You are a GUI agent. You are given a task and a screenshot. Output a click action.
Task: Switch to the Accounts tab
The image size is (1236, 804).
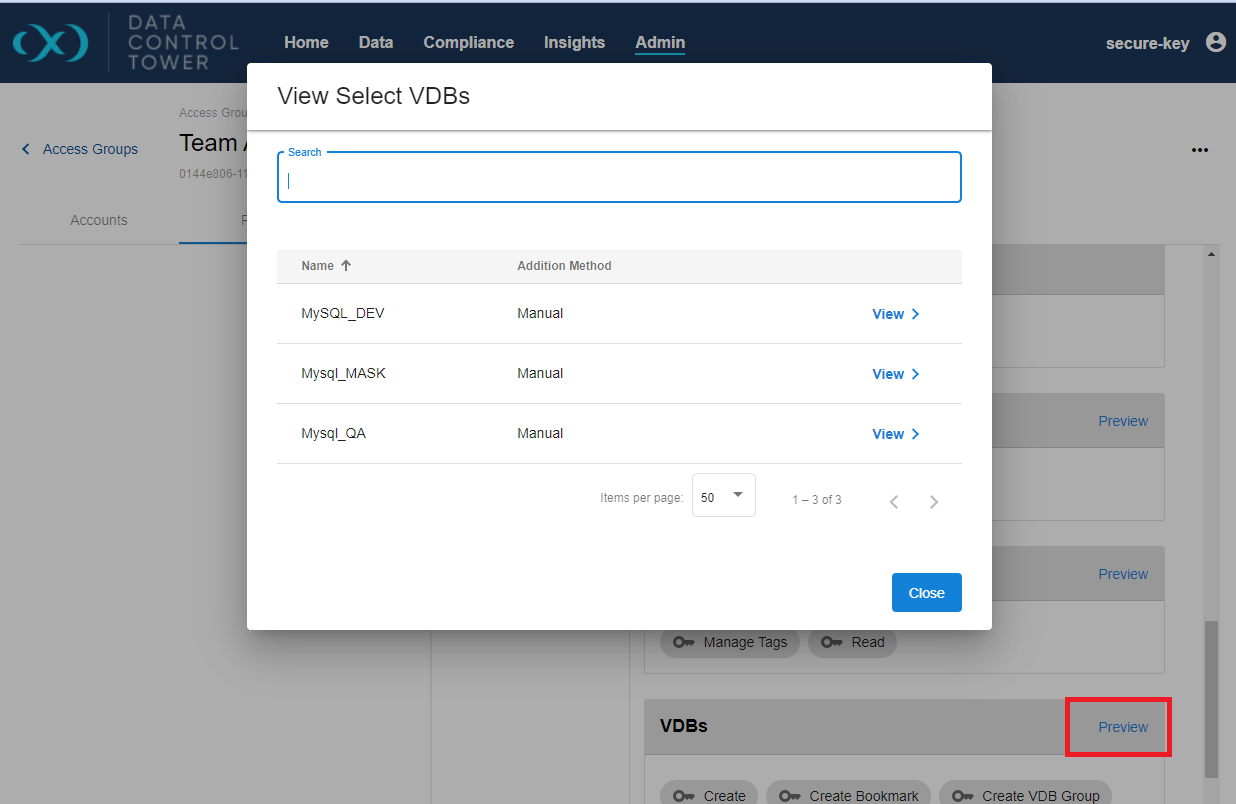pyautogui.click(x=99, y=220)
